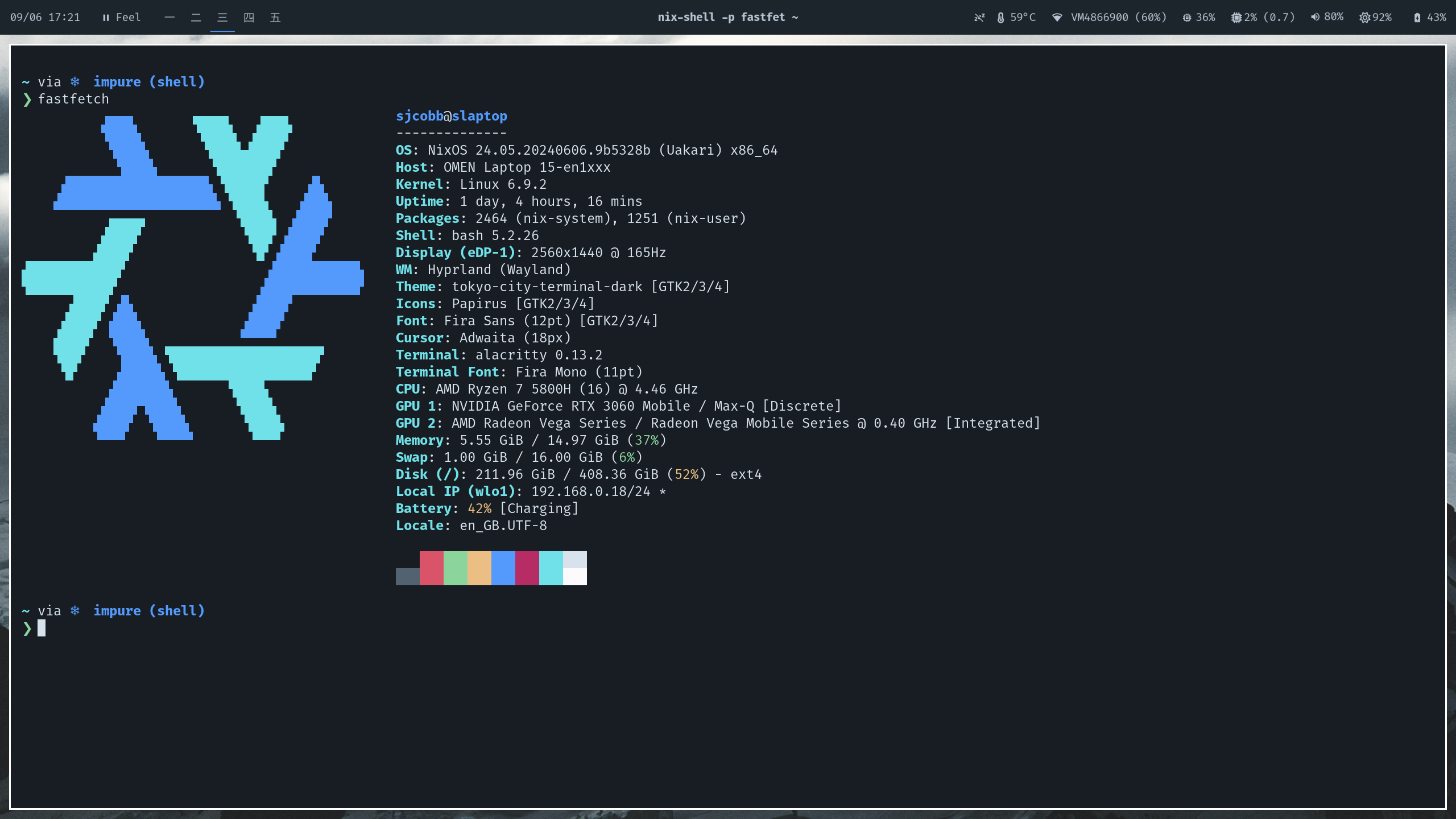
Task: Click the CPU load chip icon
Action: [x=1236, y=18]
